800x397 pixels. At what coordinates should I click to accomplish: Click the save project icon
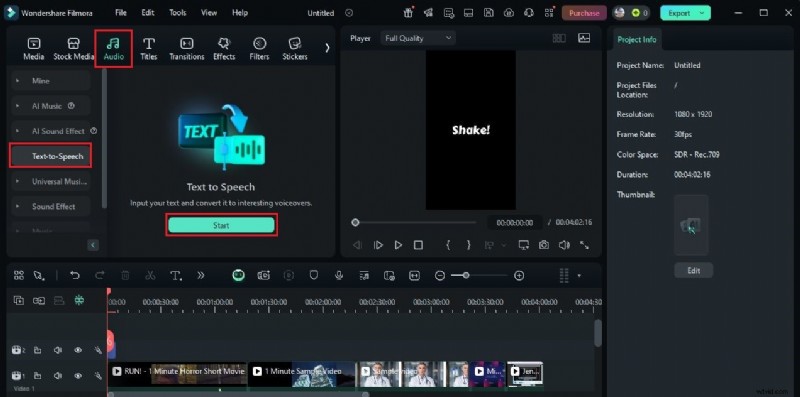coord(489,13)
